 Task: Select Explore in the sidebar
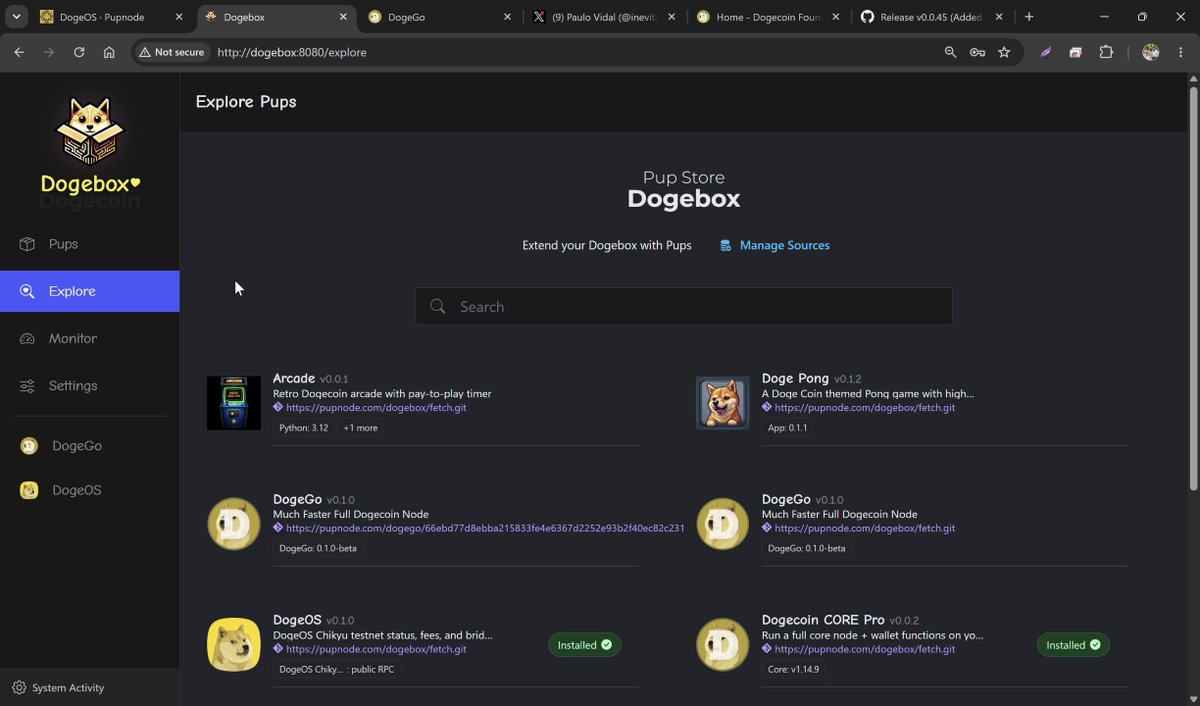90,291
